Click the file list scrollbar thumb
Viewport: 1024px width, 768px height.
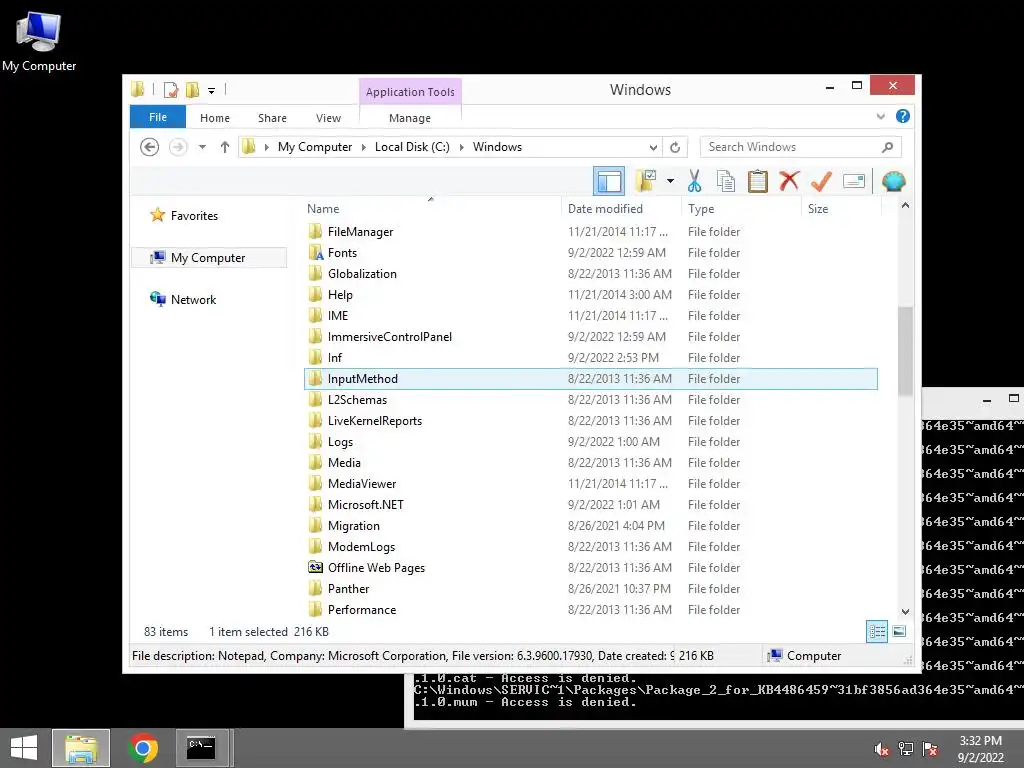(905, 351)
